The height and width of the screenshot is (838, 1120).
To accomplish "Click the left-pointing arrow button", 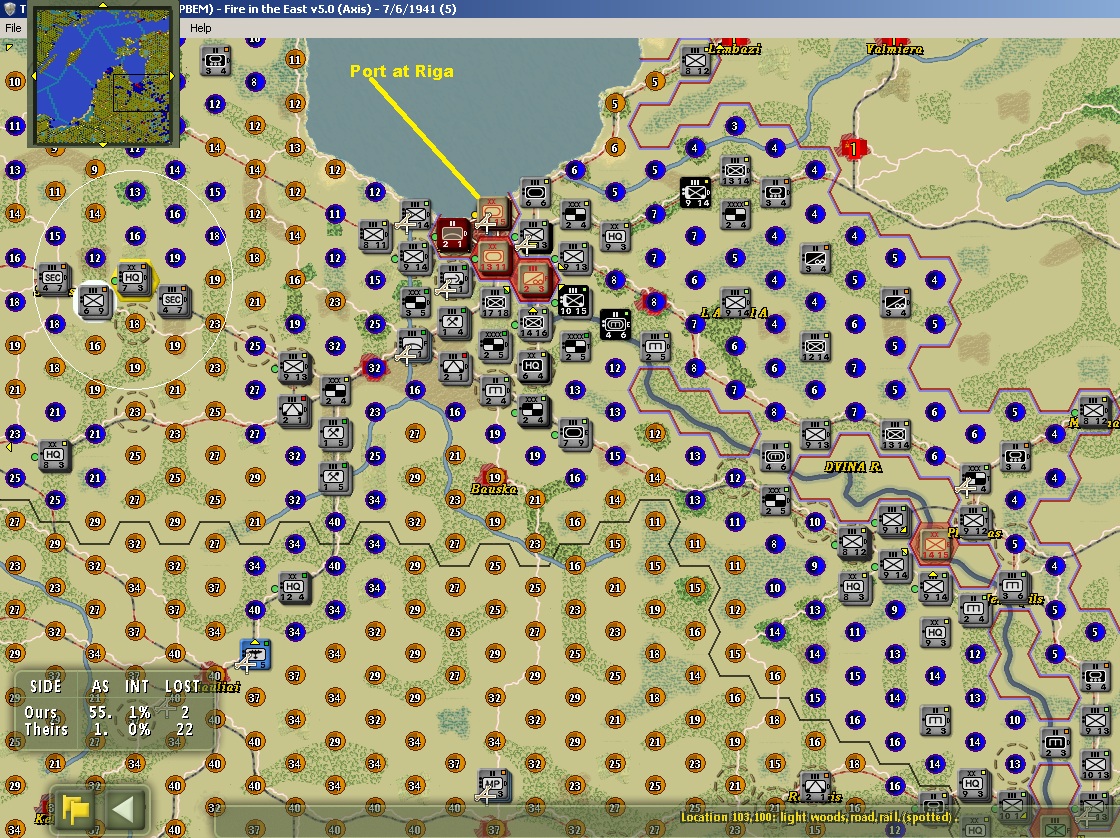I will click(x=124, y=809).
